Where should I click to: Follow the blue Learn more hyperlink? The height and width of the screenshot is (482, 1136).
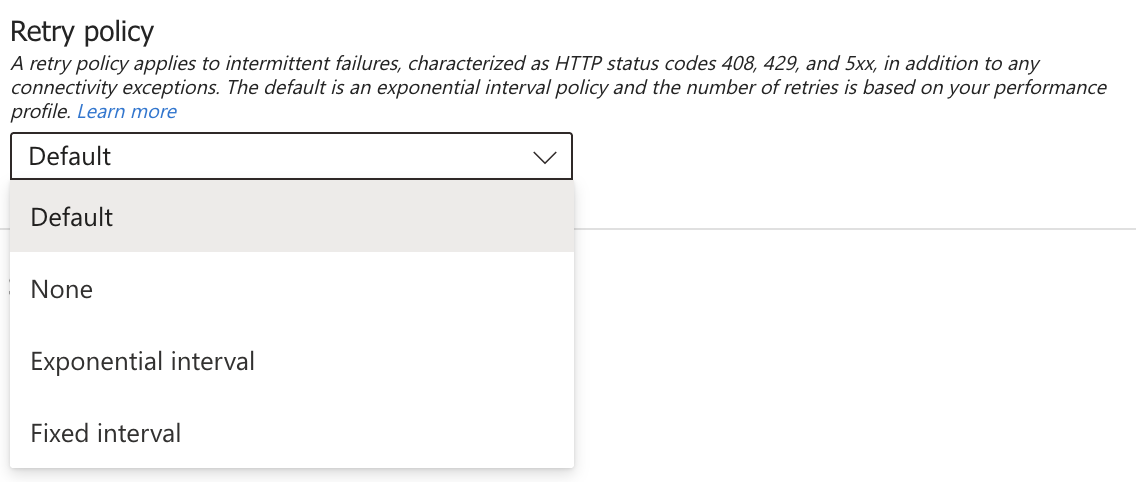127,111
